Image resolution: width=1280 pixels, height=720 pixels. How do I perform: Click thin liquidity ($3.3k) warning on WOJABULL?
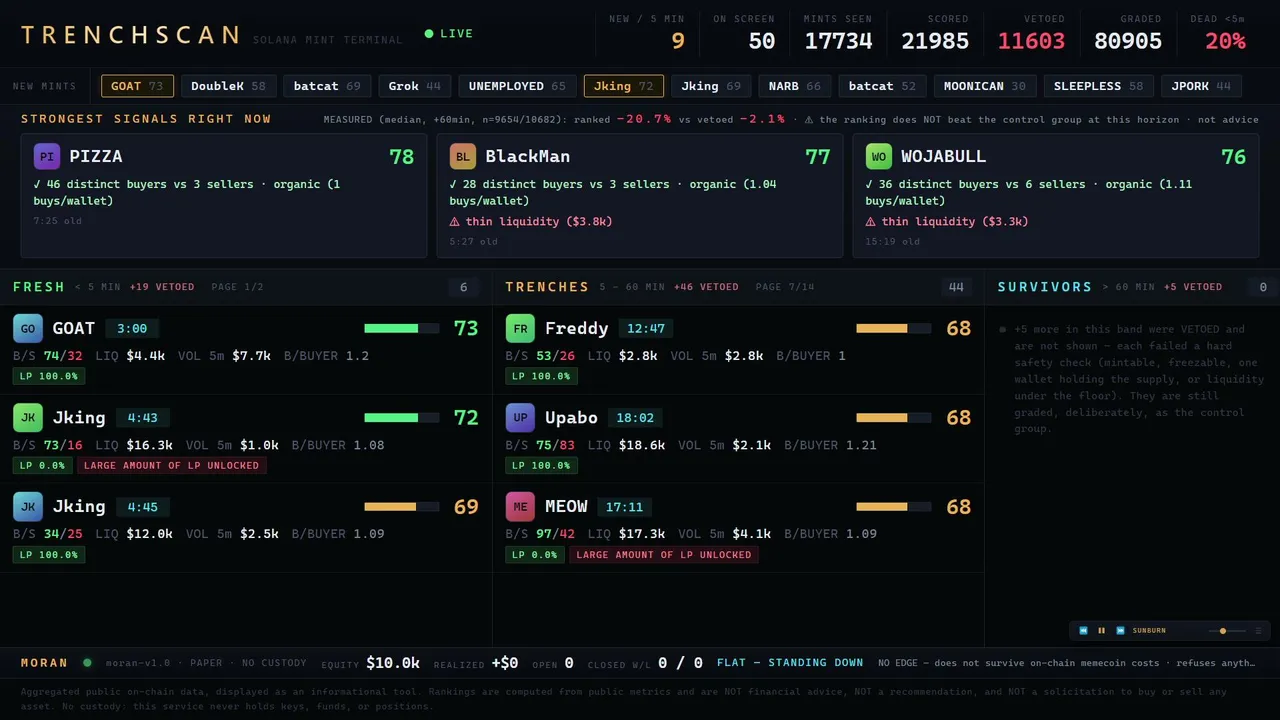(947, 221)
